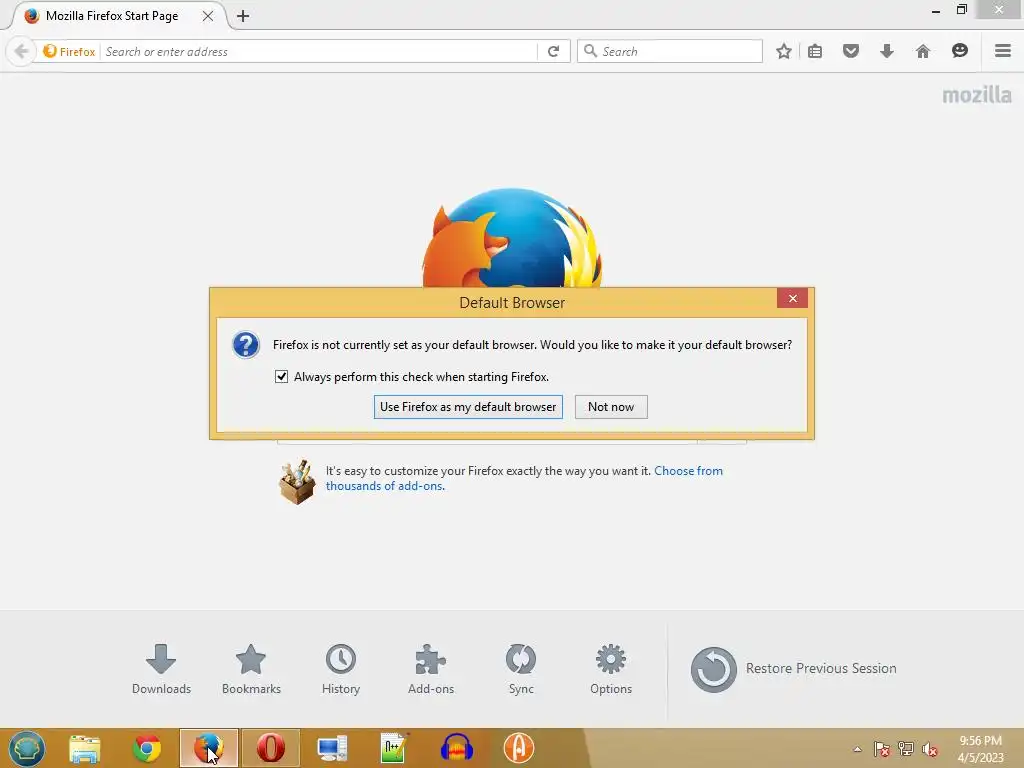Click the Not now button

611,407
